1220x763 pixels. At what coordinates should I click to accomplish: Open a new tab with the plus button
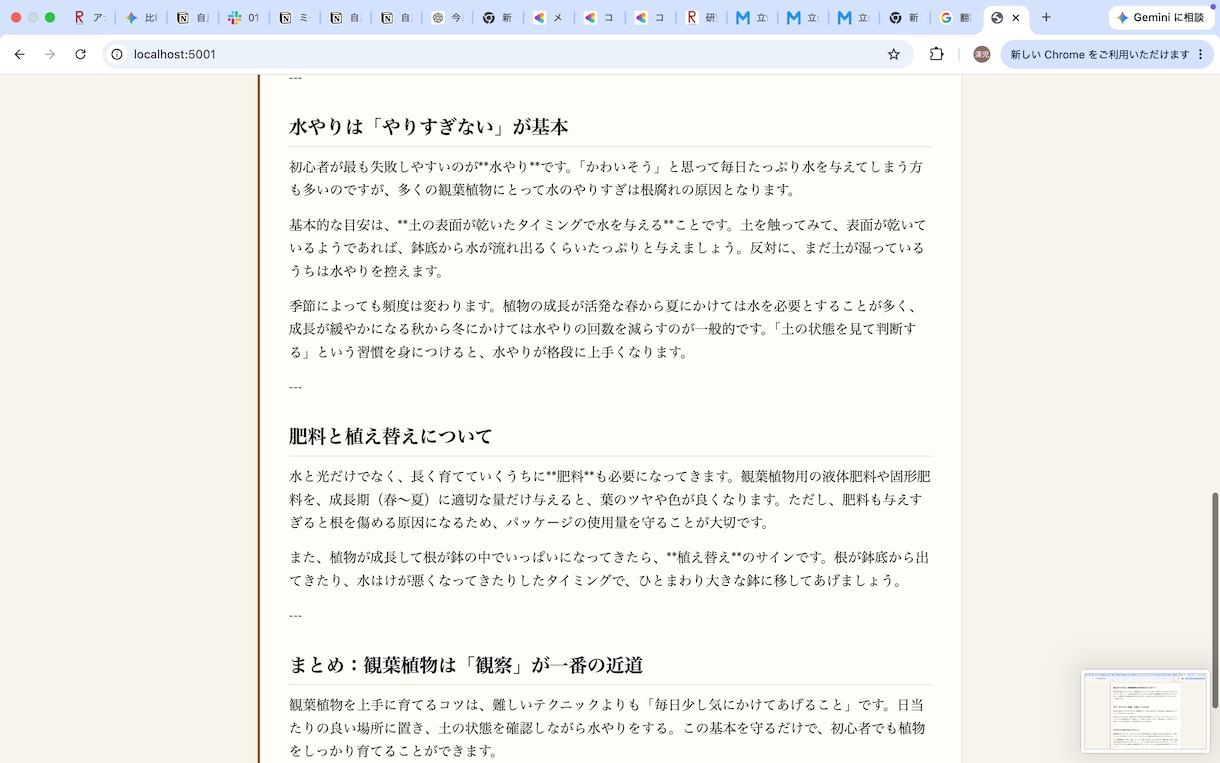click(1046, 17)
